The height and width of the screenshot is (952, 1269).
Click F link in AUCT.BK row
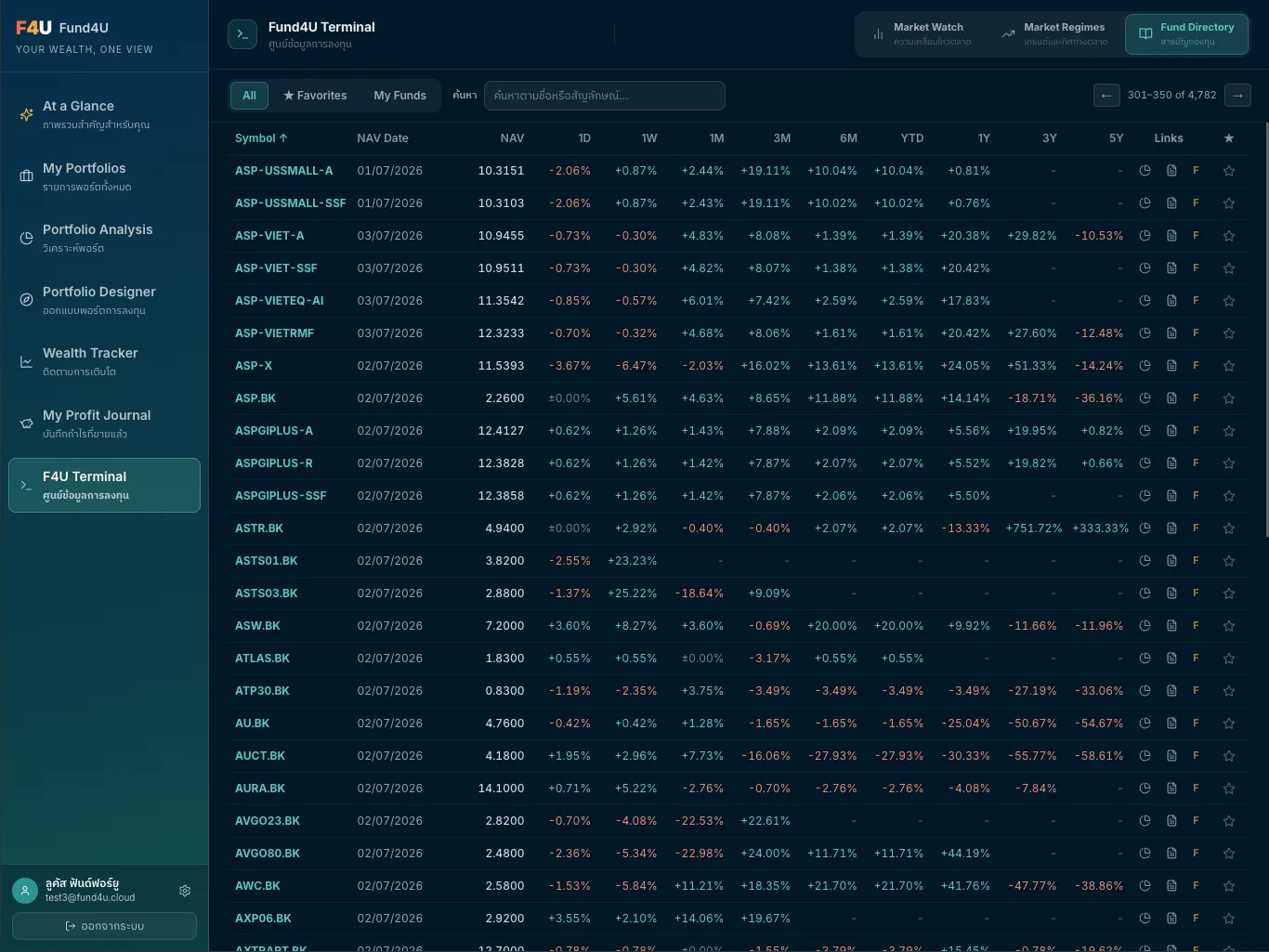(x=1196, y=756)
